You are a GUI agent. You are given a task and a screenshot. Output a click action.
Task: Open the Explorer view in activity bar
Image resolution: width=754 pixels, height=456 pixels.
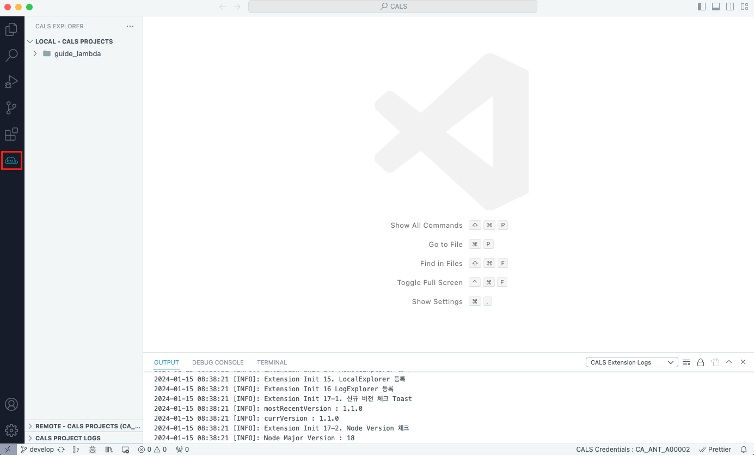point(12,29)
